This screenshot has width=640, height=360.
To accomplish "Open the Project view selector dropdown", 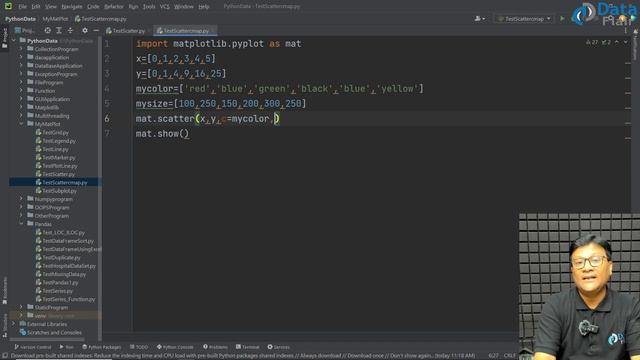I will tap(24, 31).
